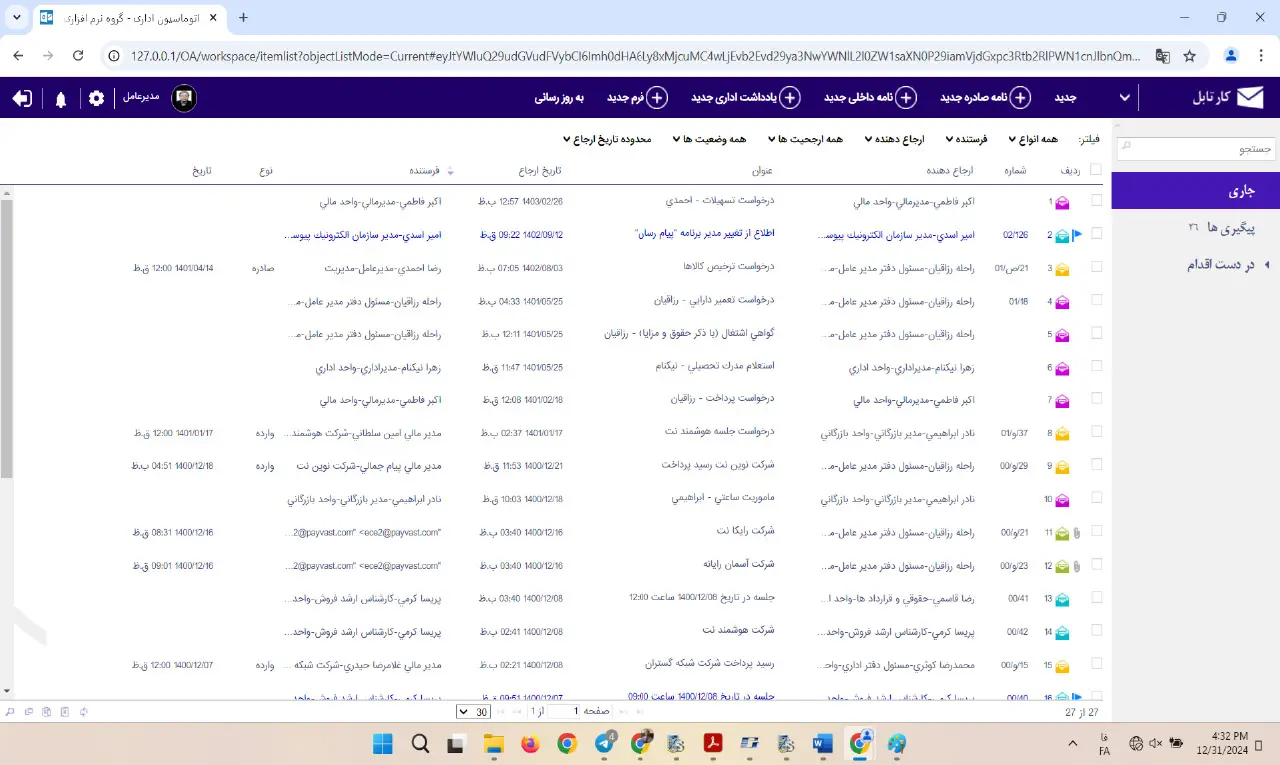This screenshot has height=765, width=1280.
Task: Click the flag icon on row 2
Action: coord(1077,235)
